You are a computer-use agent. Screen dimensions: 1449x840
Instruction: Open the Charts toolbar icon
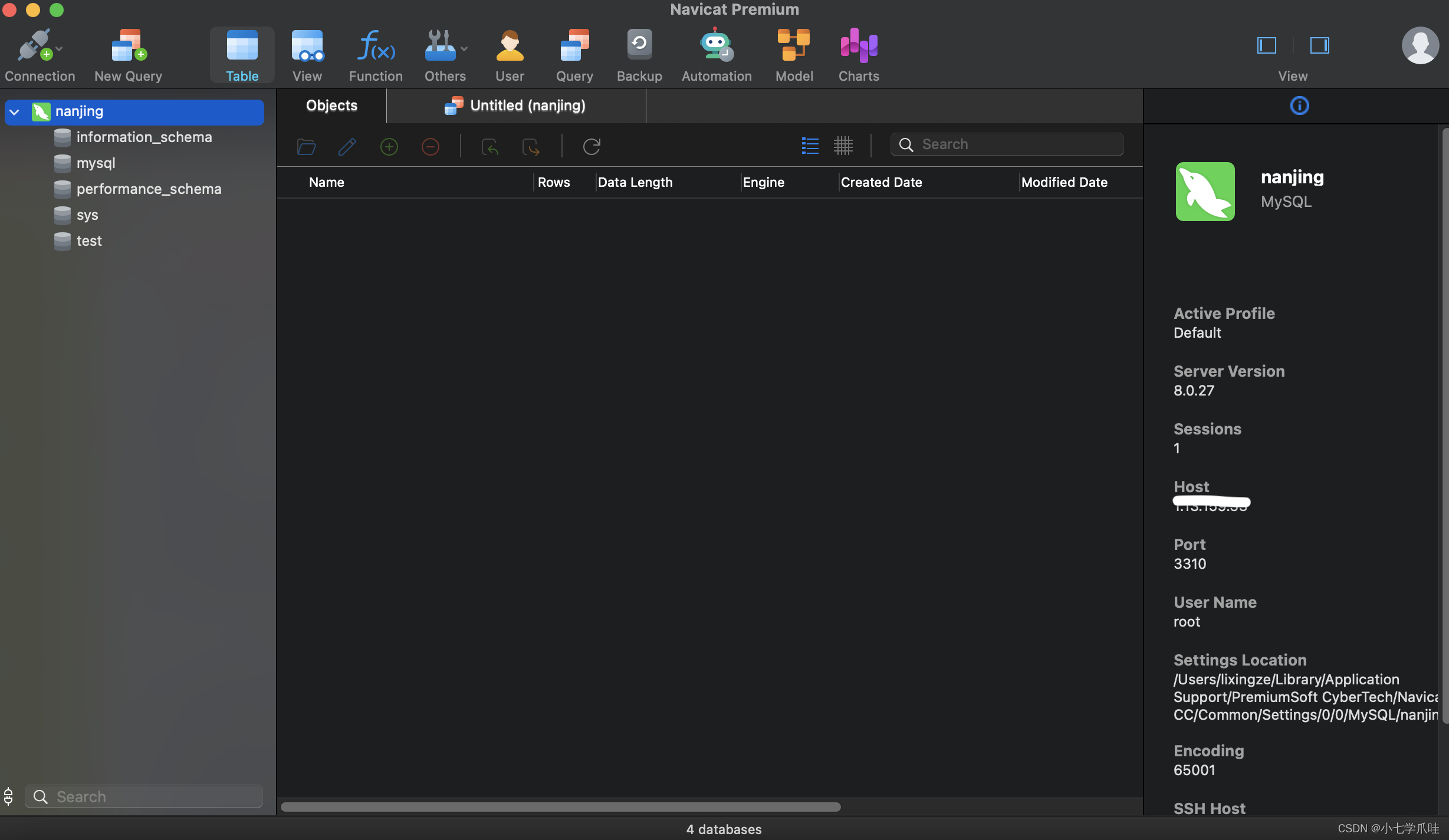click(859, 56)
